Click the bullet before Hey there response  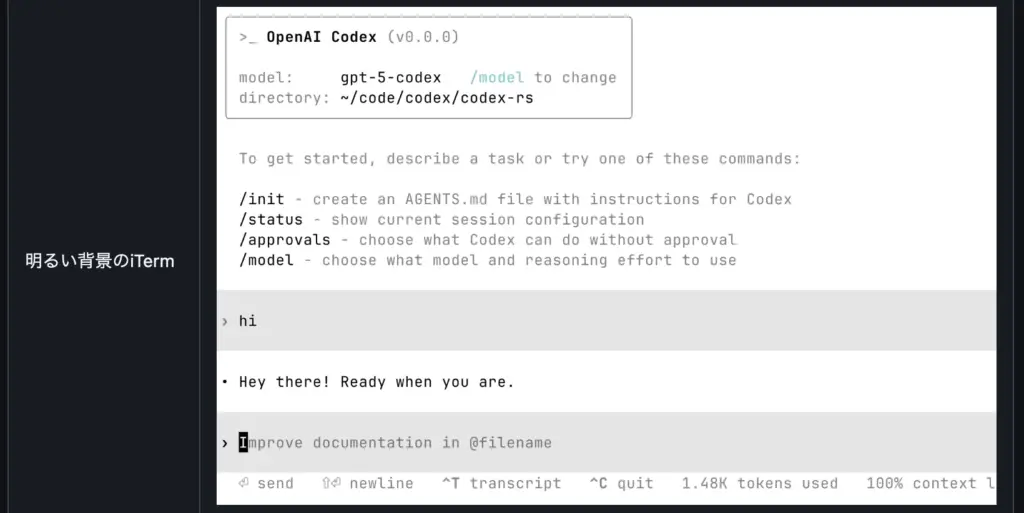(225, 382)
